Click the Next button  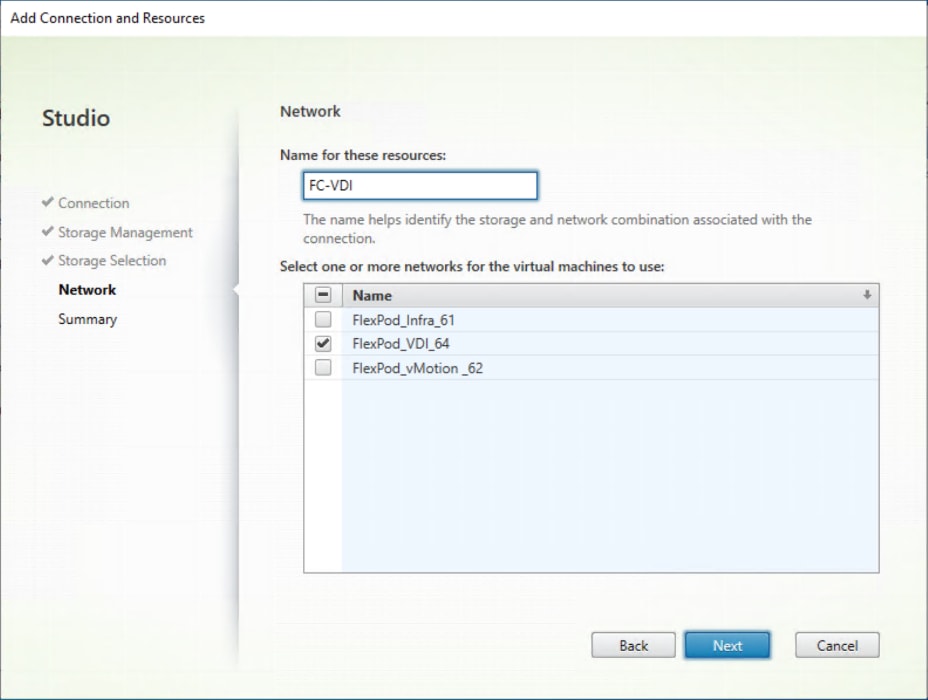click(x=727, y=645)
